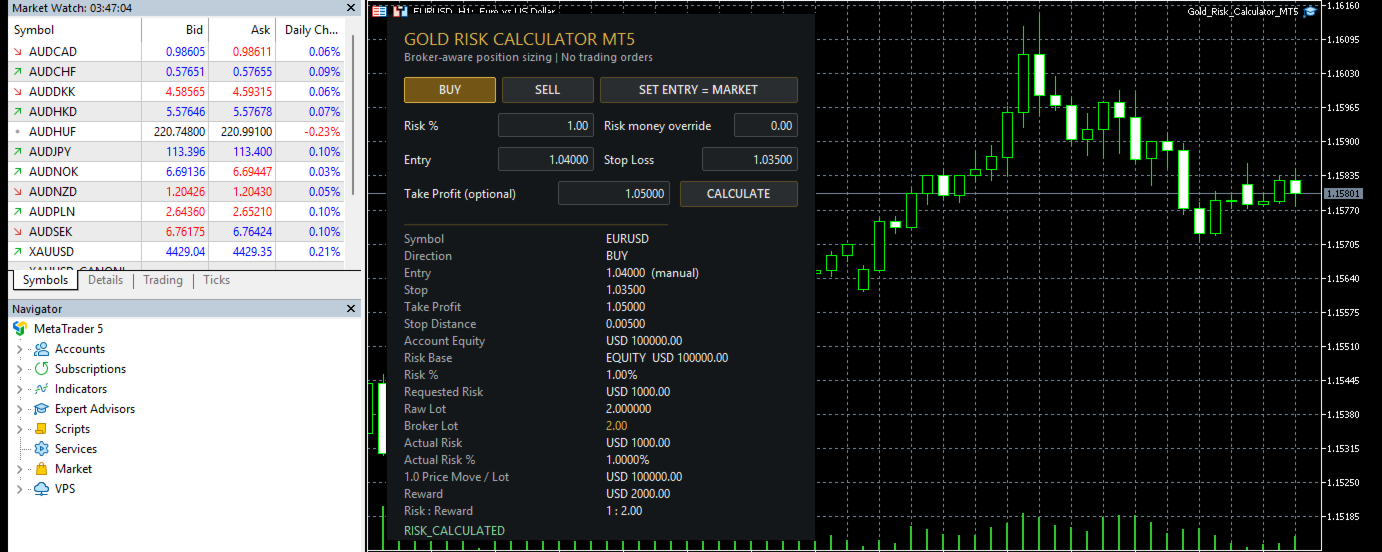
Task: Click the AUDHUF daily change -0.23%
Action: (321, 132)
